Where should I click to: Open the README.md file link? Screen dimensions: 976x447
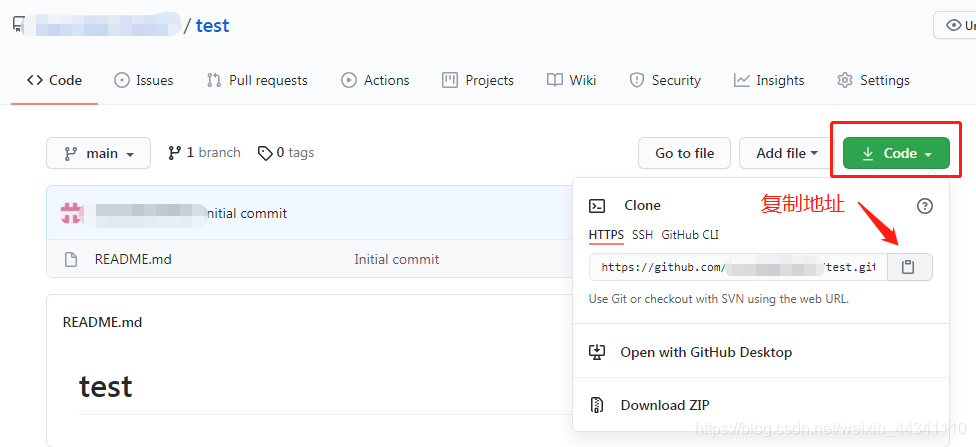[x=133, y=259]
